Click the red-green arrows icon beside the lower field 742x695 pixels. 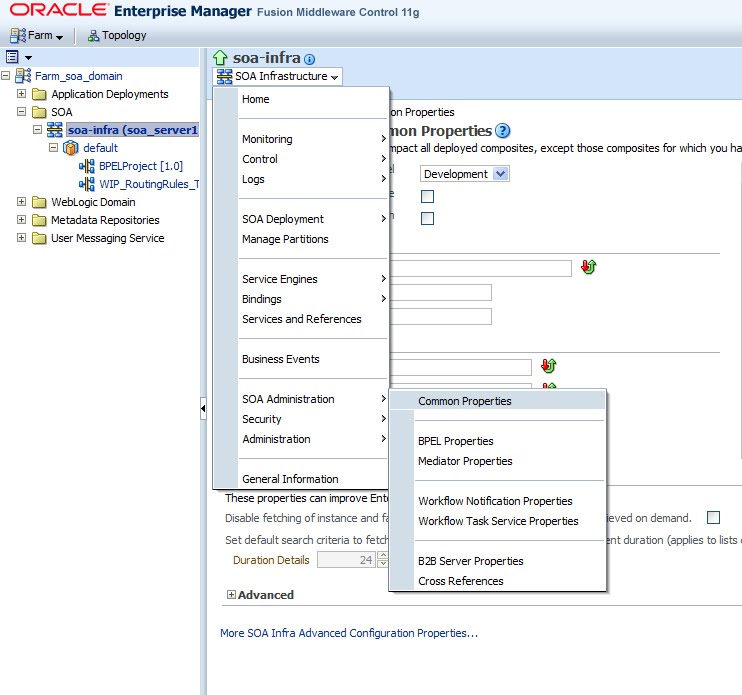[549, 365]
